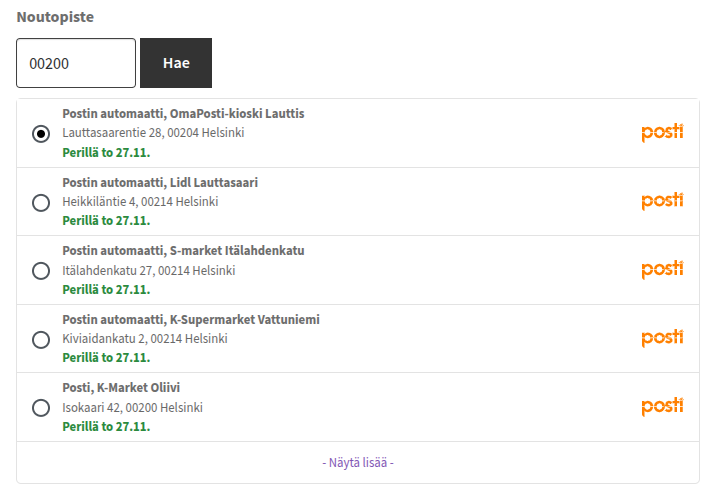Click Postin automaatti, Lidl Lauttasaari title
Viewport: 716px width, 501px height.
pyautogui.click(x=160, y=183)
